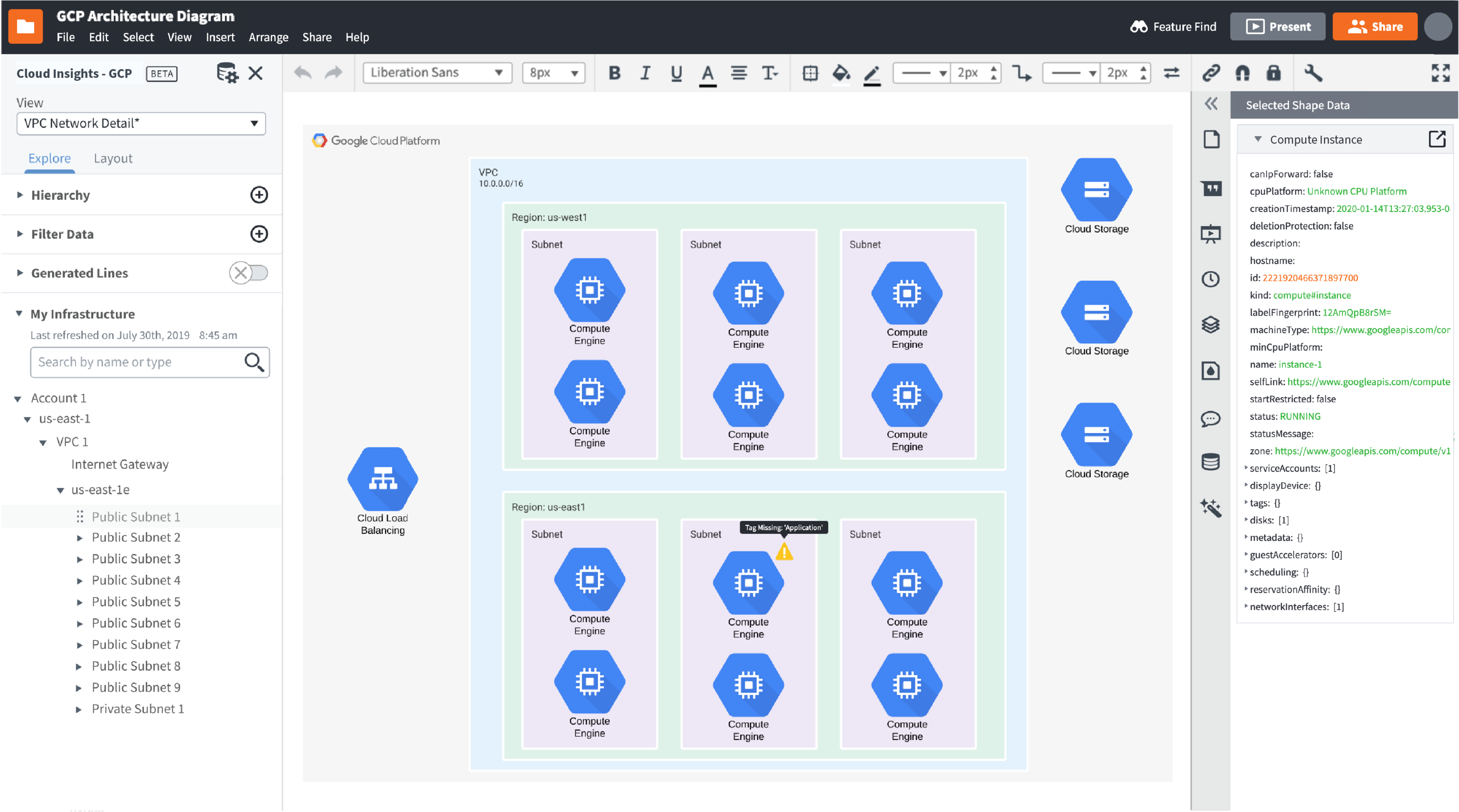Click the insert link icon

tap(1211, 73)
